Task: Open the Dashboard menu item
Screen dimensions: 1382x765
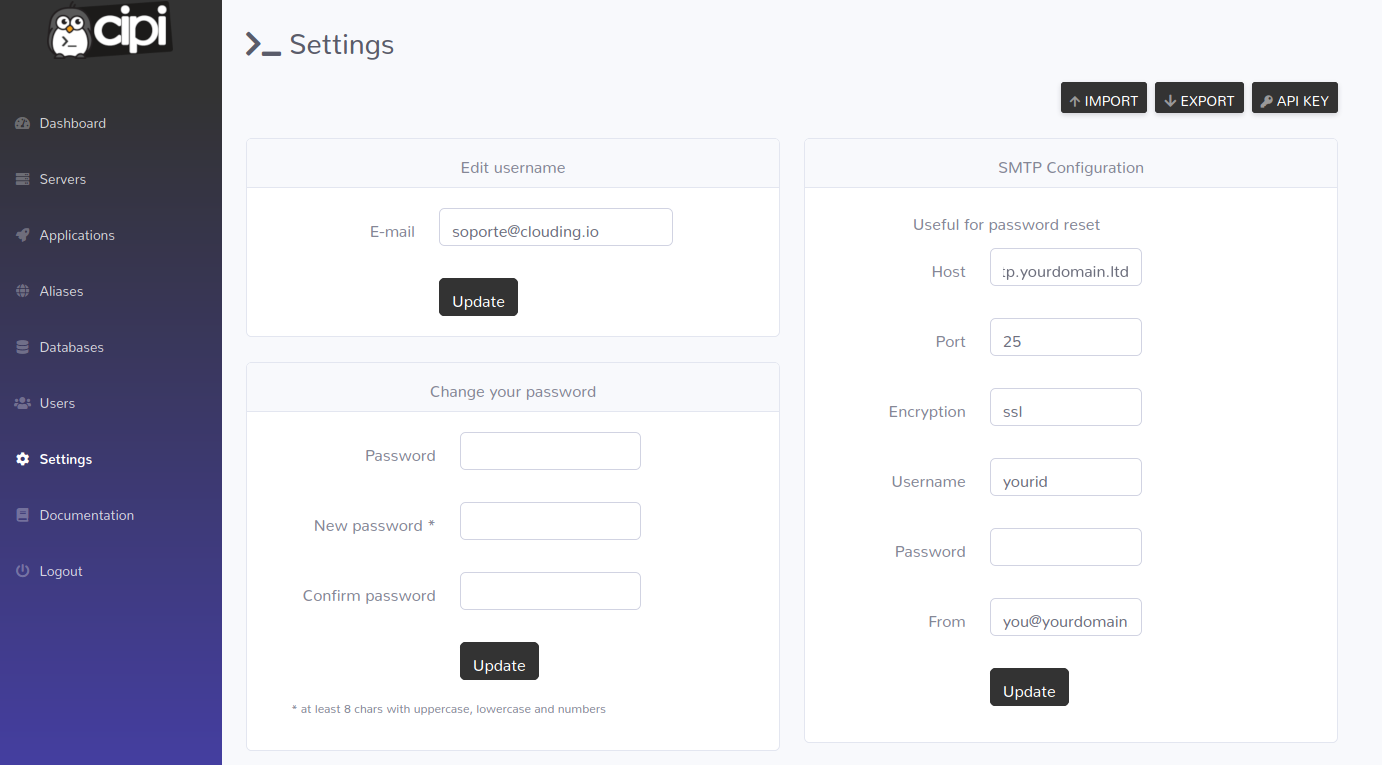Action: [111, 124]
